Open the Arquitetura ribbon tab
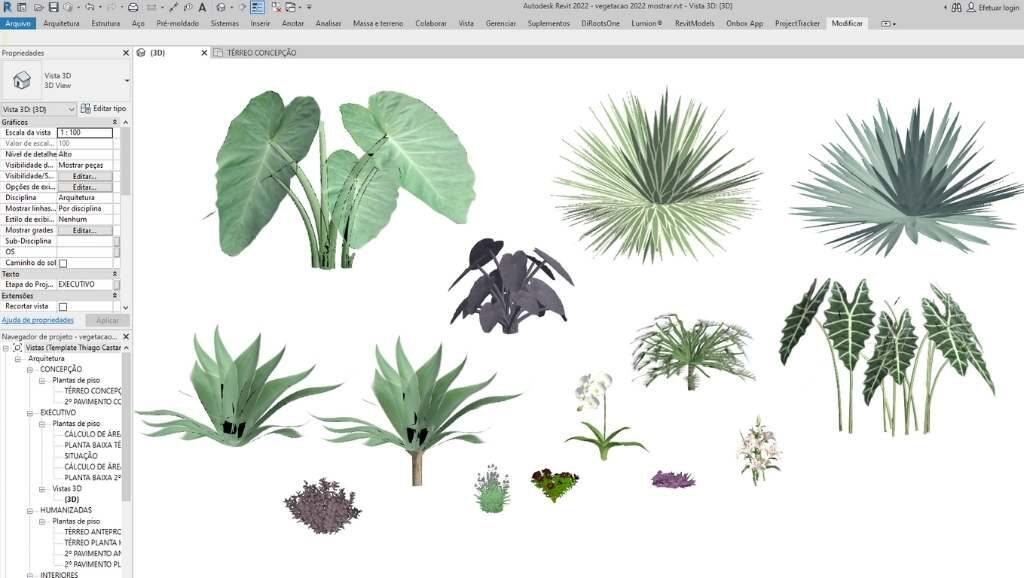1024x578 pixels. tap(61, 23)
